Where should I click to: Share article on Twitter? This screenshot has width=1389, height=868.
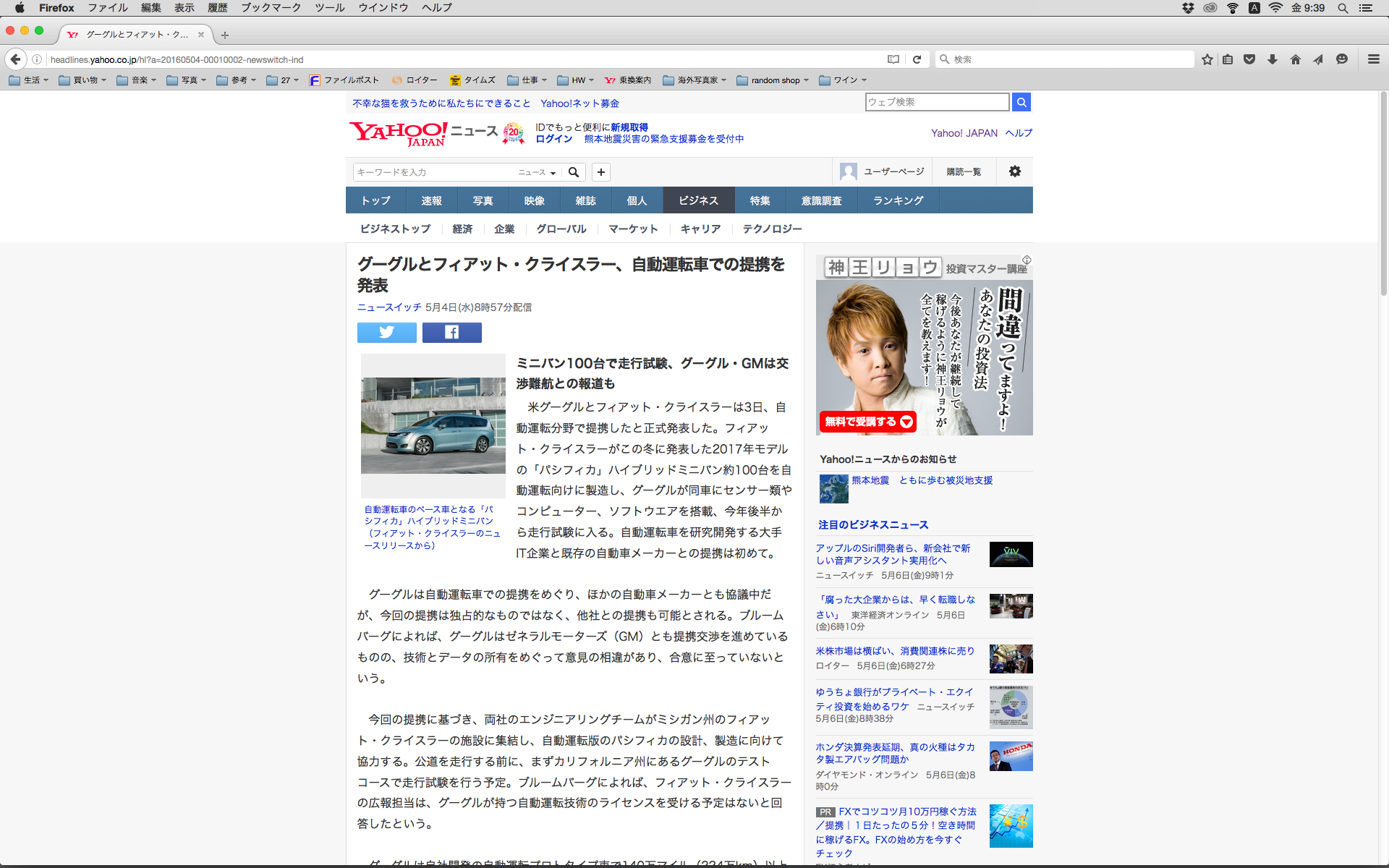(386, 332)
